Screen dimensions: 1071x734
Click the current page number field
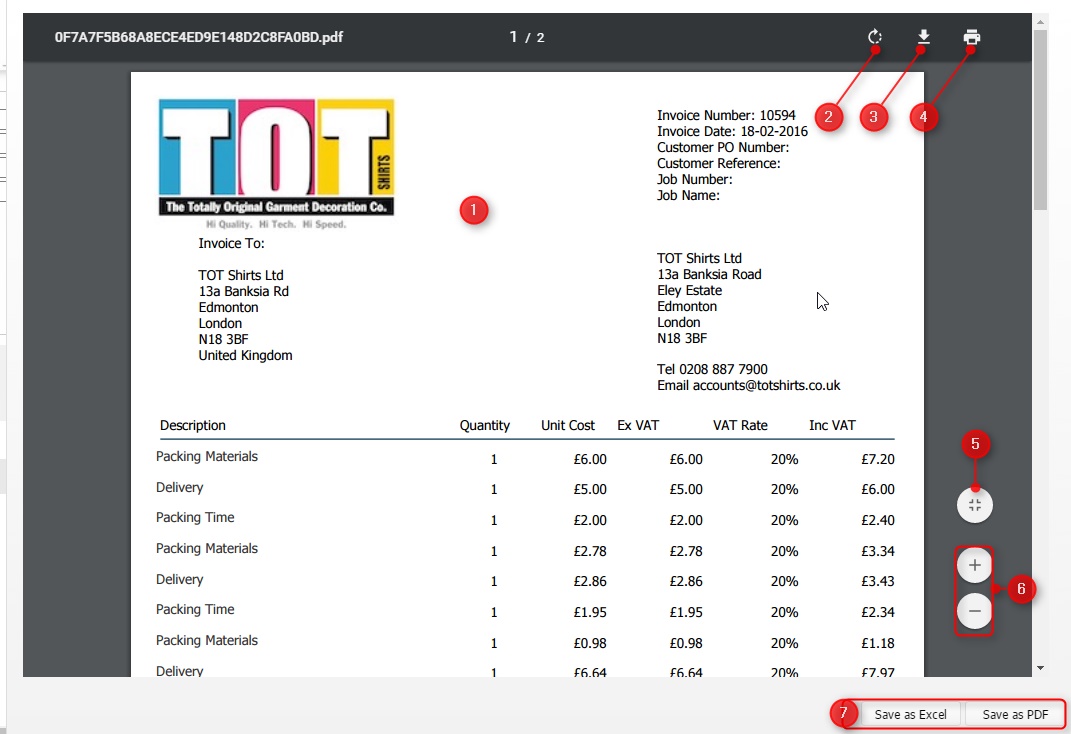(514, 38)
